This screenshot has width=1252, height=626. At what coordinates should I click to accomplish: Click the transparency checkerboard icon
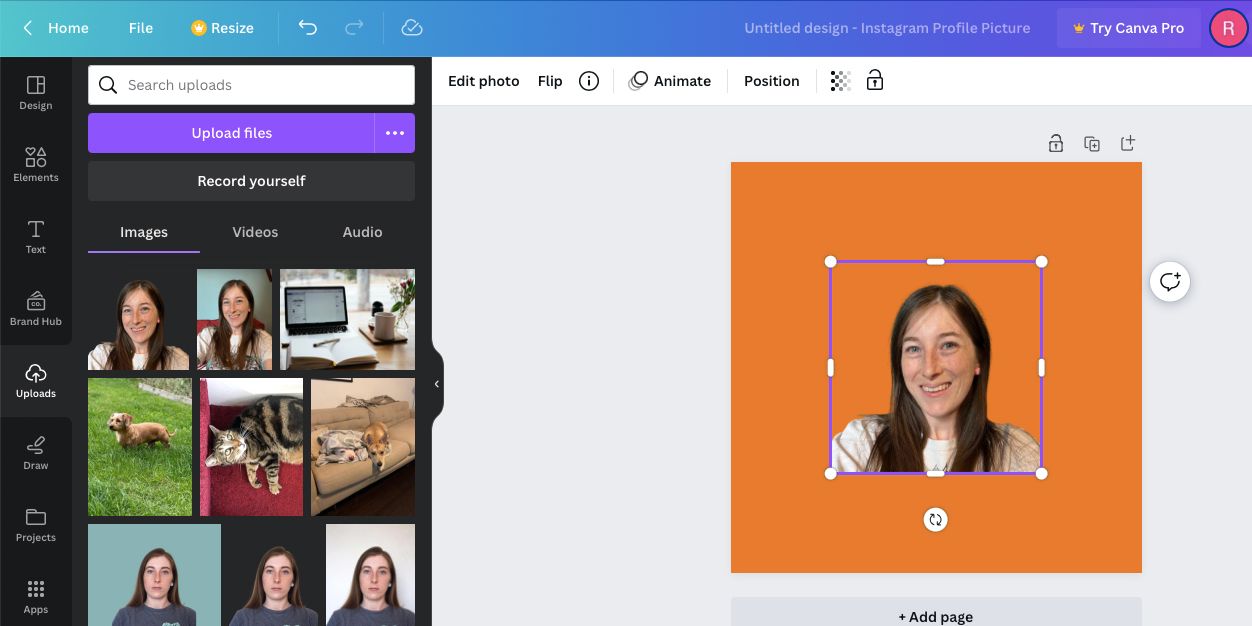(840, 81)
